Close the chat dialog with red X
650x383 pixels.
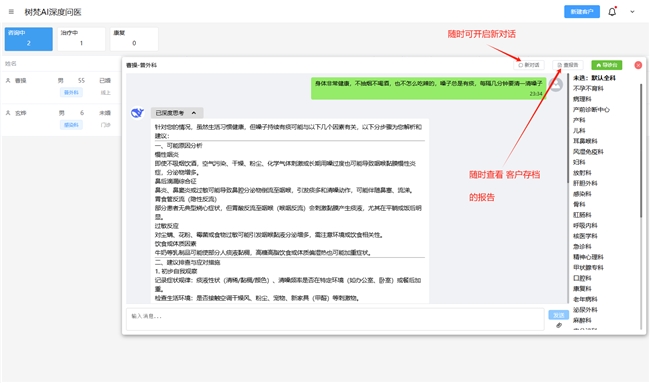638,65
